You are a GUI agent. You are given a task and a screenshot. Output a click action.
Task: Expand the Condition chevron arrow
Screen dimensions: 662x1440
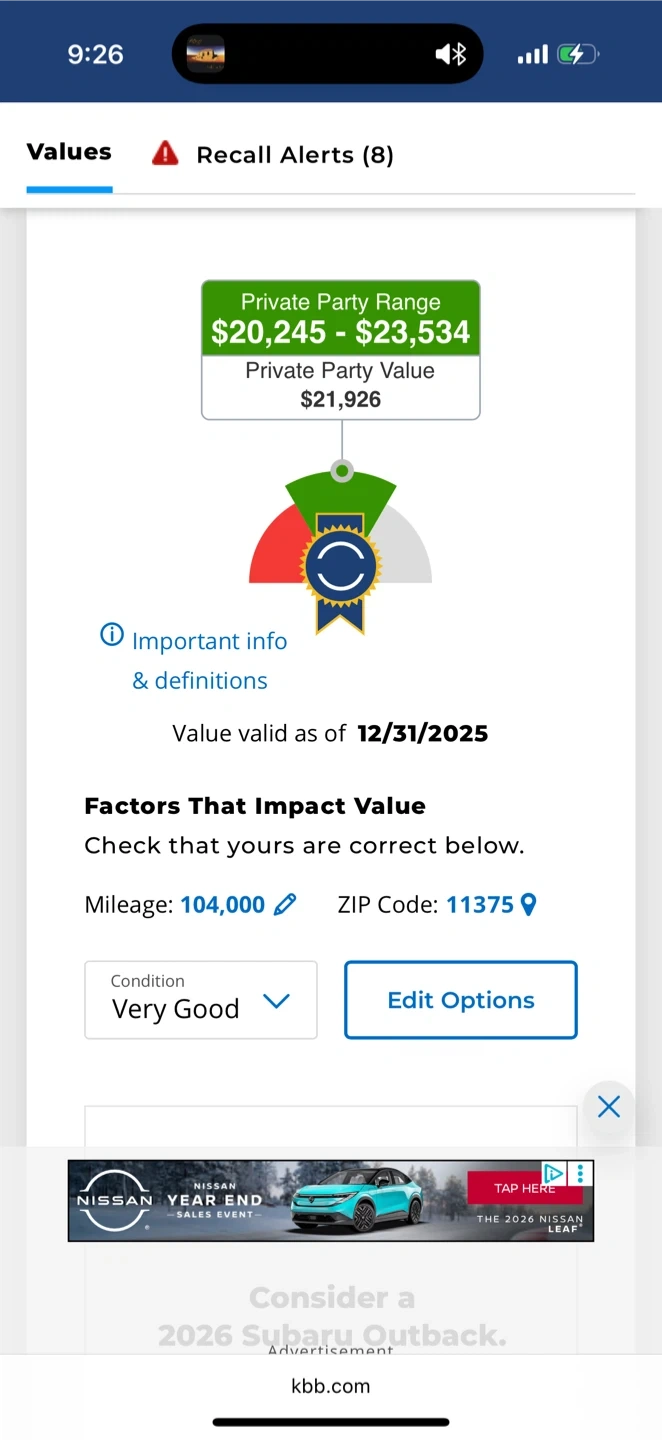275,1001
